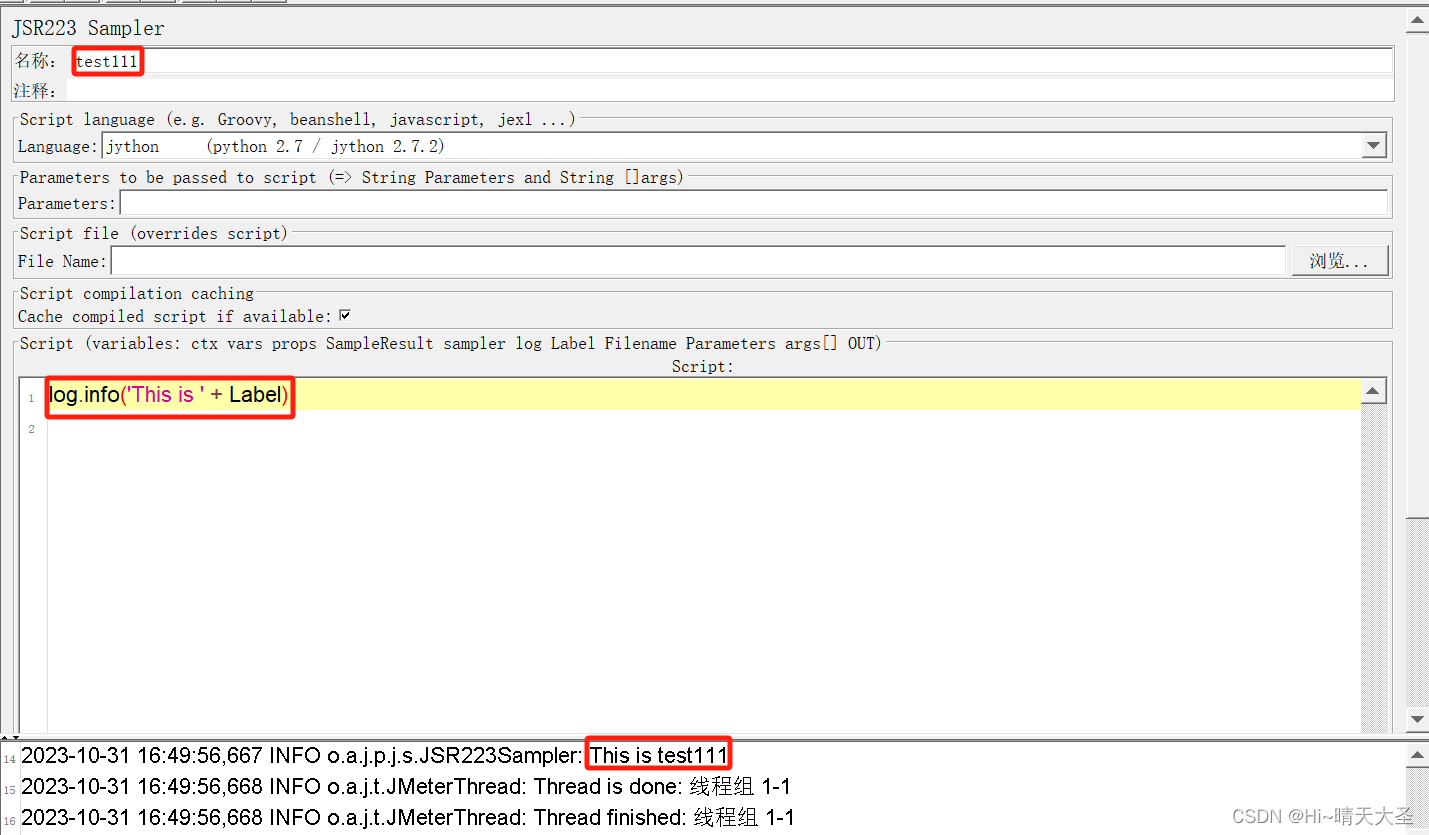
Task: Click the 'Thread is done: 线程组 1-1' log line
Action: click(x=406, y=786)
